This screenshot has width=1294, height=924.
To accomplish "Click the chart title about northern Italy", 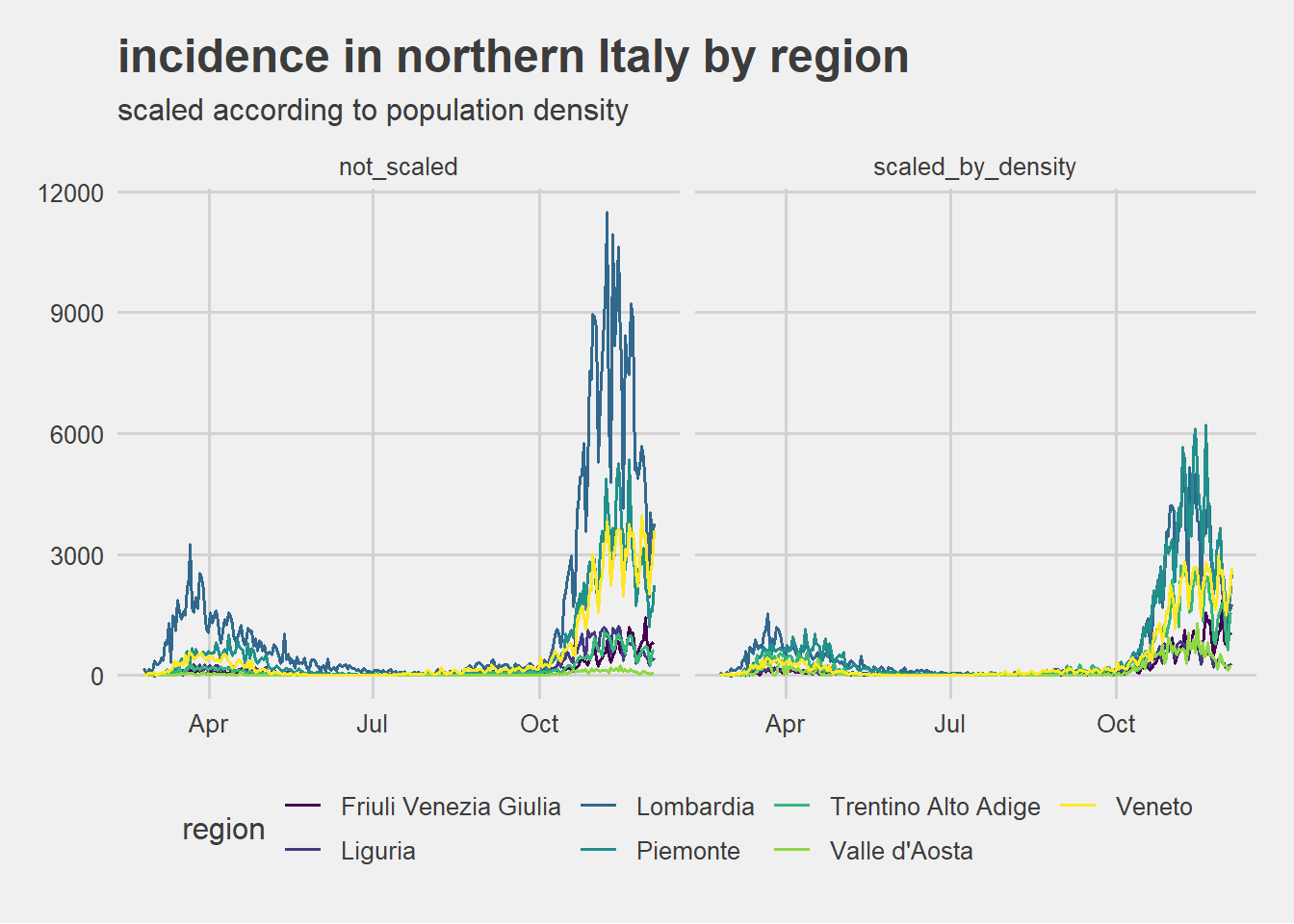I will 512,57.
